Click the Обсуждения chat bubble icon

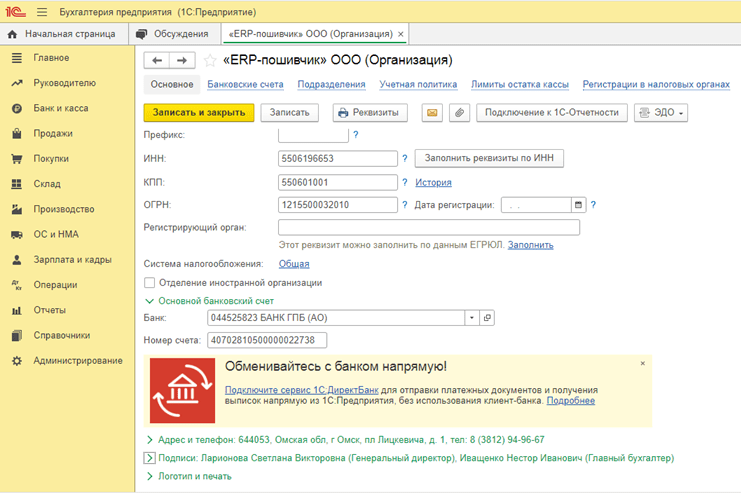pyautogui.click(x=141, y=34)
